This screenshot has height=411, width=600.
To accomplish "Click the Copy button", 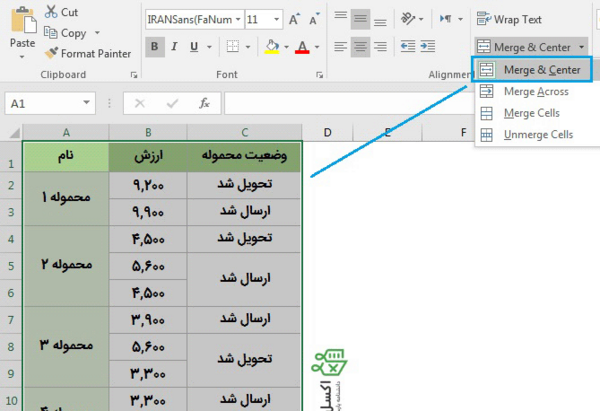I will [x=65, y=33].
